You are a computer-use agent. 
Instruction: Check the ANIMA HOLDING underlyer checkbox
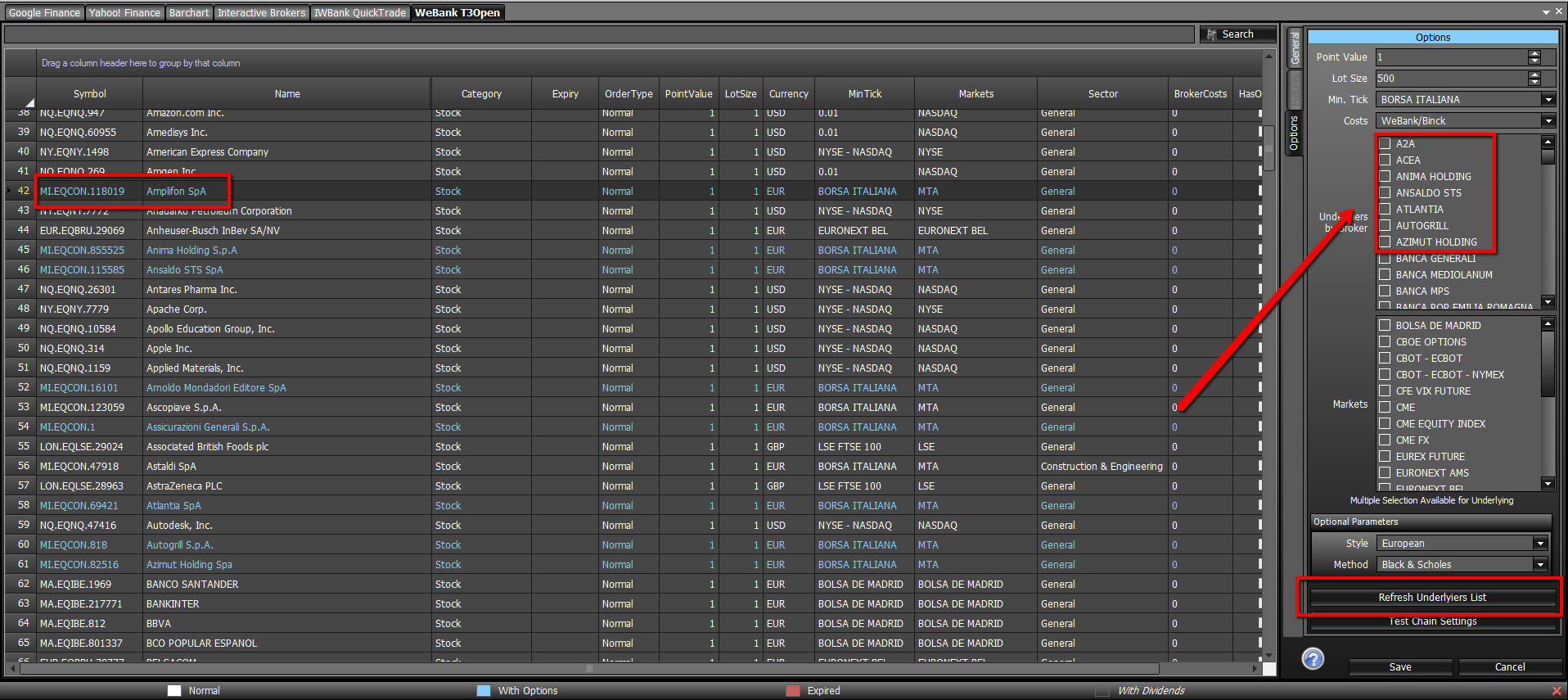click(1385, 176)
